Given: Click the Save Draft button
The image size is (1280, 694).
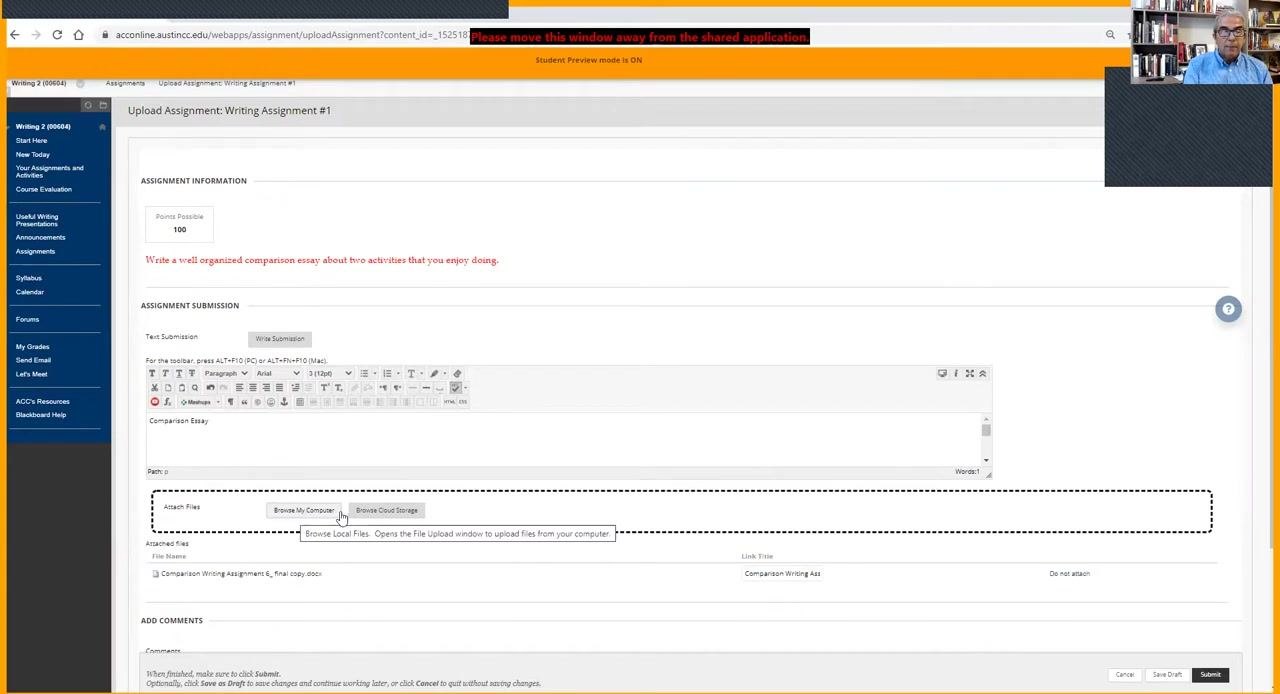Looking at the screenshot, I should [1167, 675].
